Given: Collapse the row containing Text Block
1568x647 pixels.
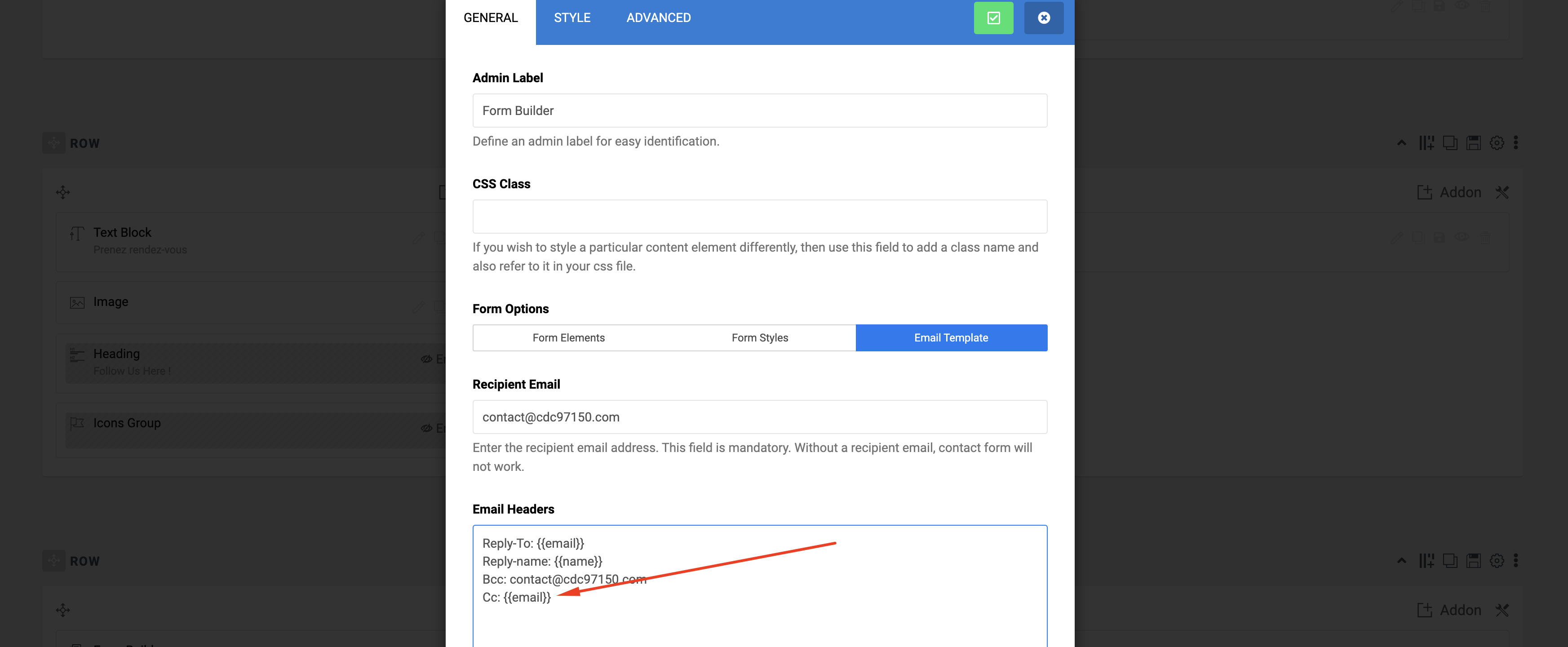Looking at the screenshot, I should tap(1401, 143).
